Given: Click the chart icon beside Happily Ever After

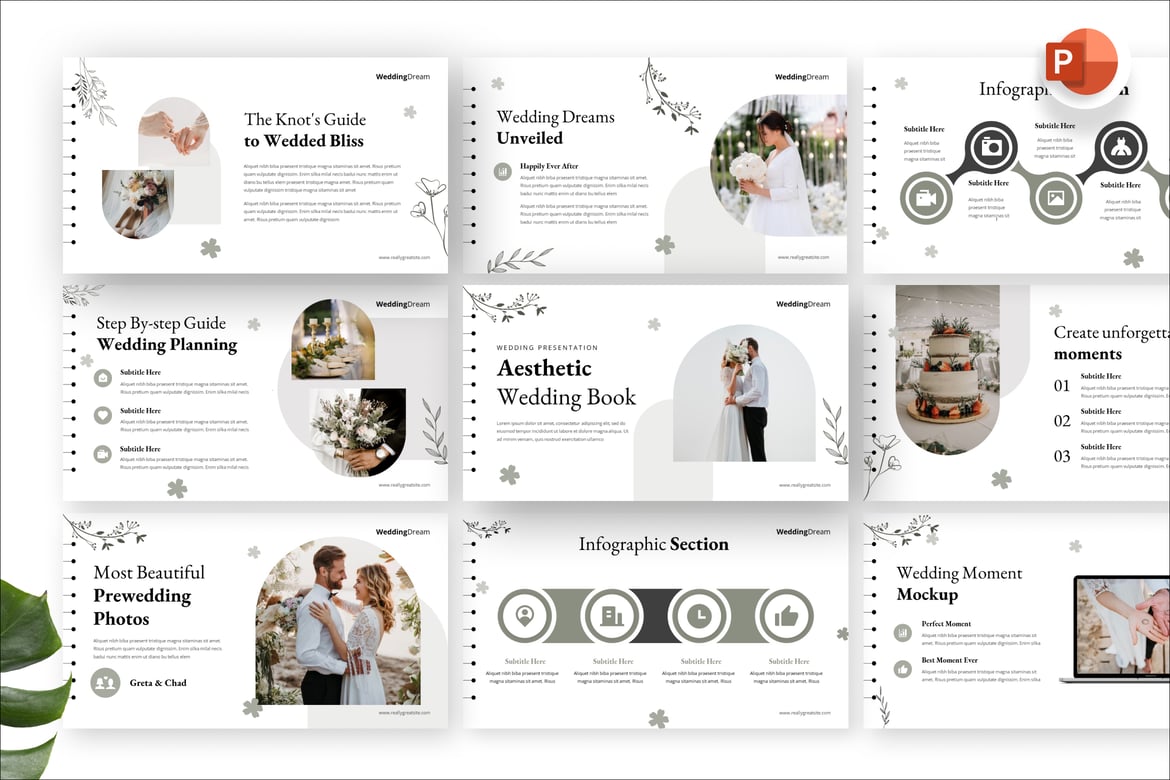Looking at the screenshot, I should (502, 172).
